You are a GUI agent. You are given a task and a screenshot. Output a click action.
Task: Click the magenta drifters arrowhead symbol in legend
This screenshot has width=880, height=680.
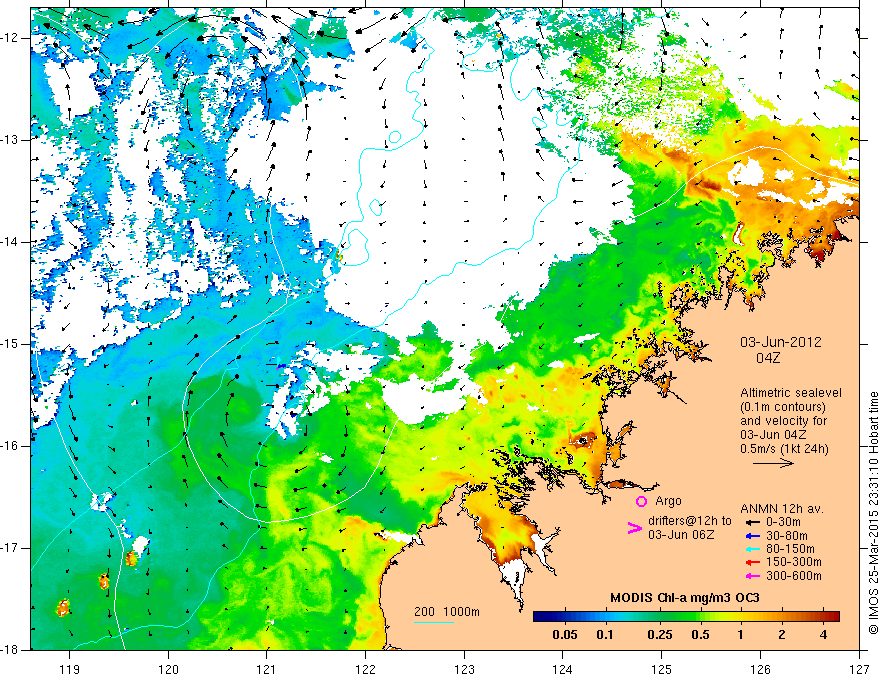point(634,528)
